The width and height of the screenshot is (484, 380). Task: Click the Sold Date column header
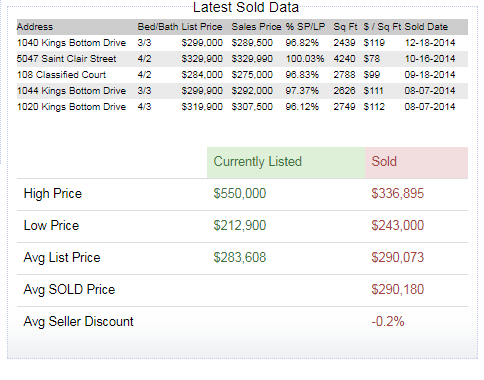(x=426, y=27)
